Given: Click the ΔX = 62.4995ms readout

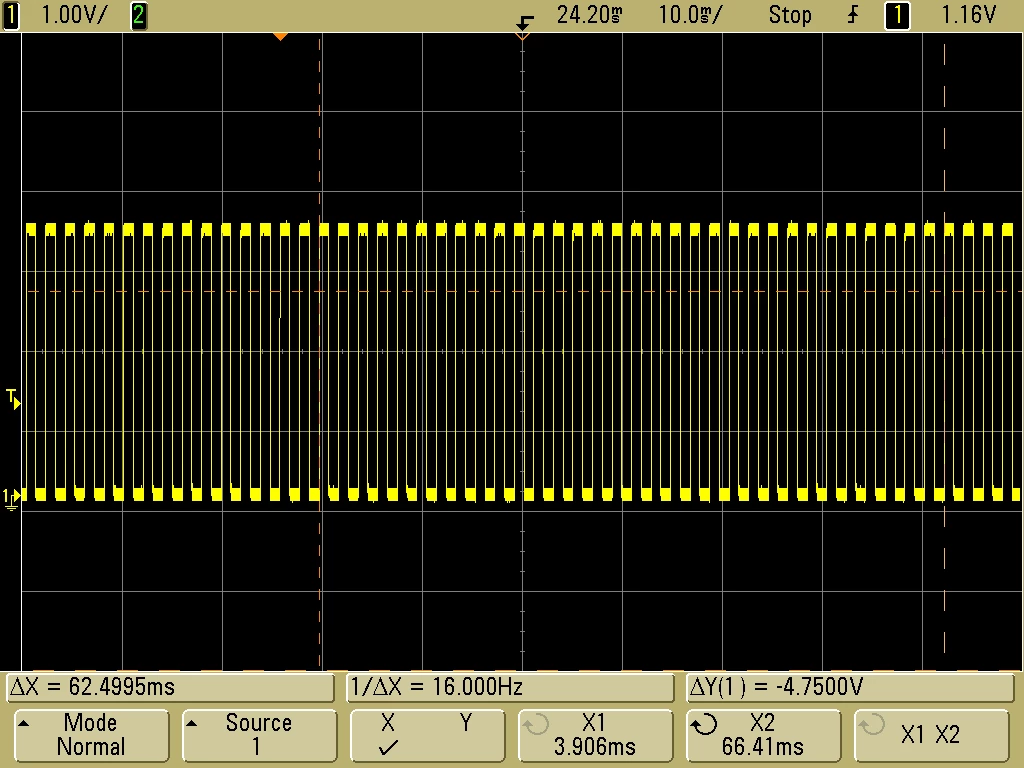Looking at the screenshot, I should point(170,687).
